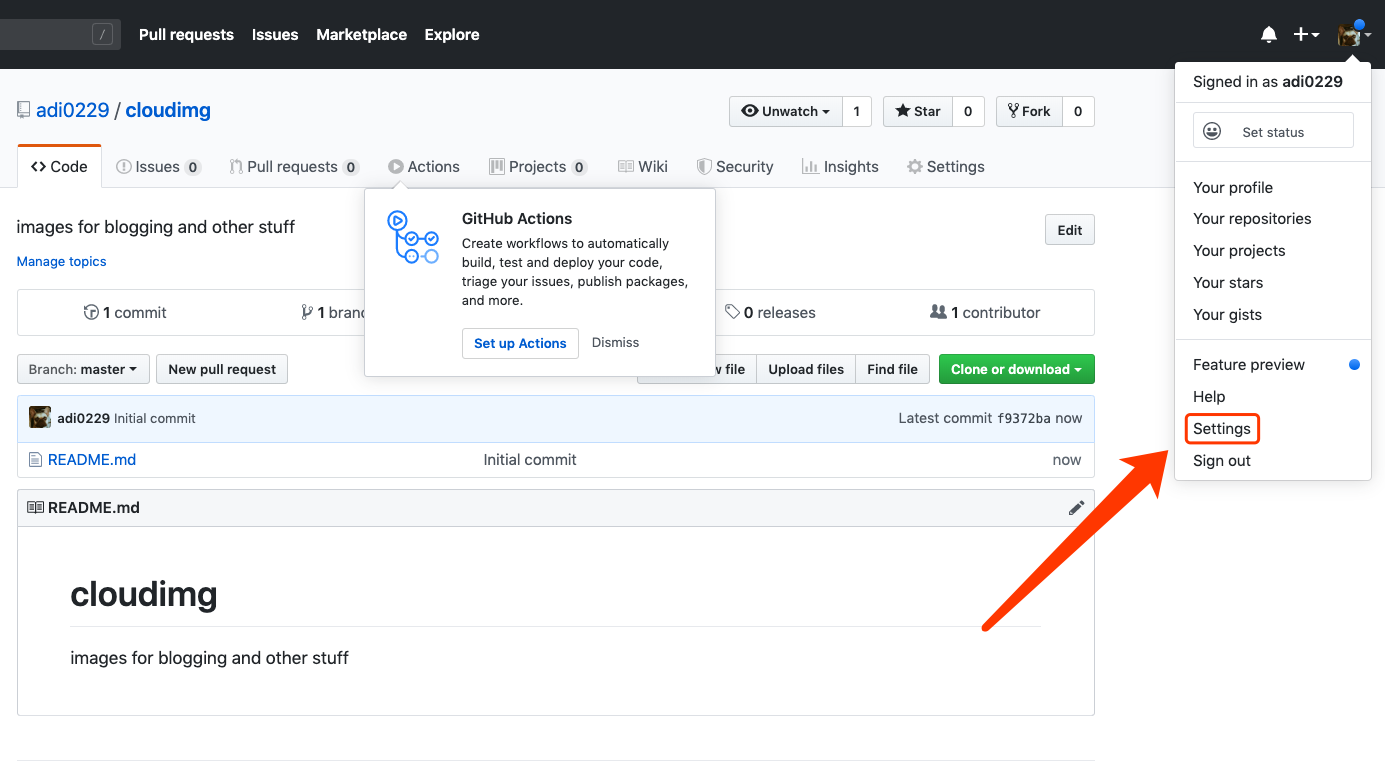The height and width of the screenshot is (782, 1385).
Task: View the 1 commit link
Action: coord(126,313)
